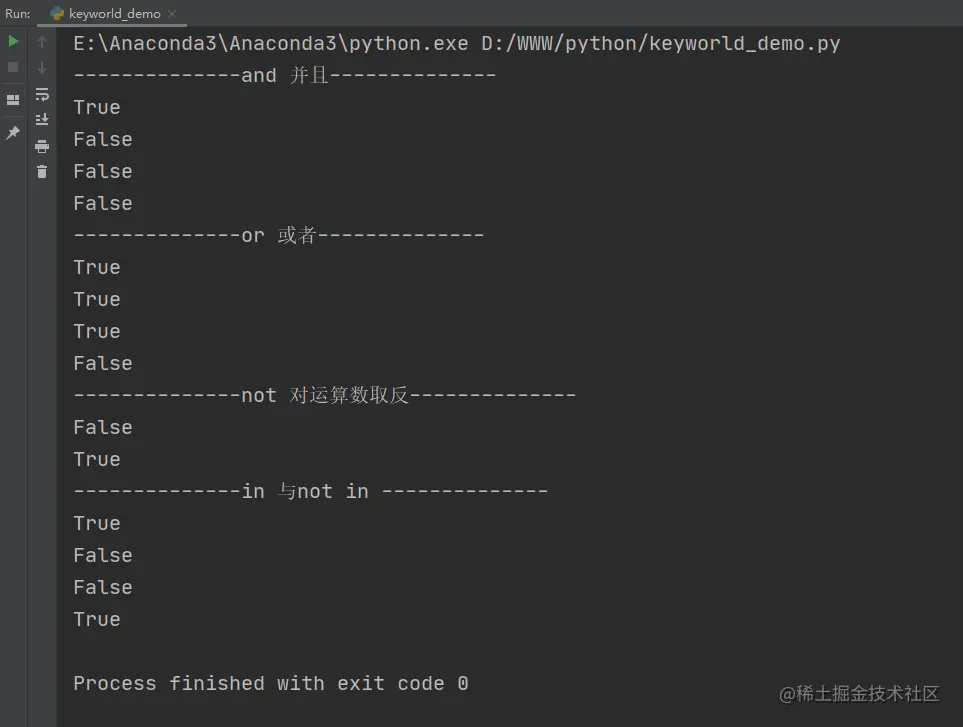Click the Stop process square icon
This screenshot has width=963, height=727.
(13, 67)
